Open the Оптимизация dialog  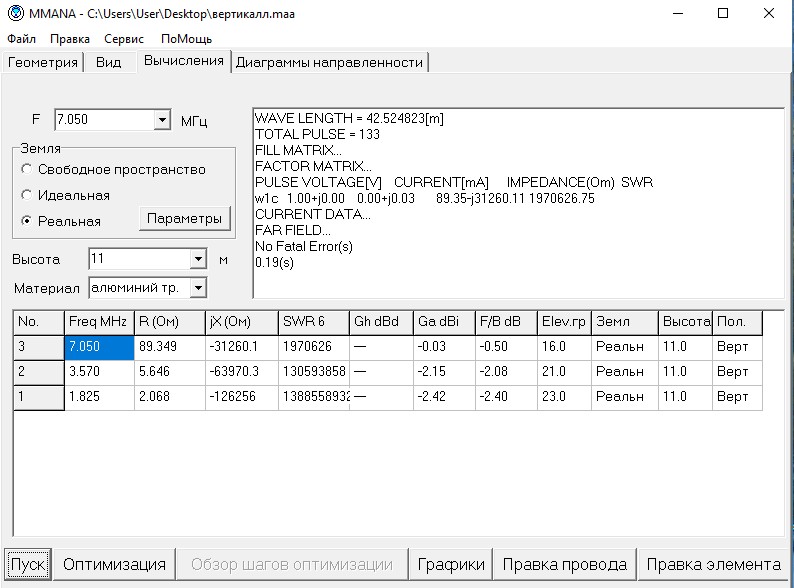(114, 564)
